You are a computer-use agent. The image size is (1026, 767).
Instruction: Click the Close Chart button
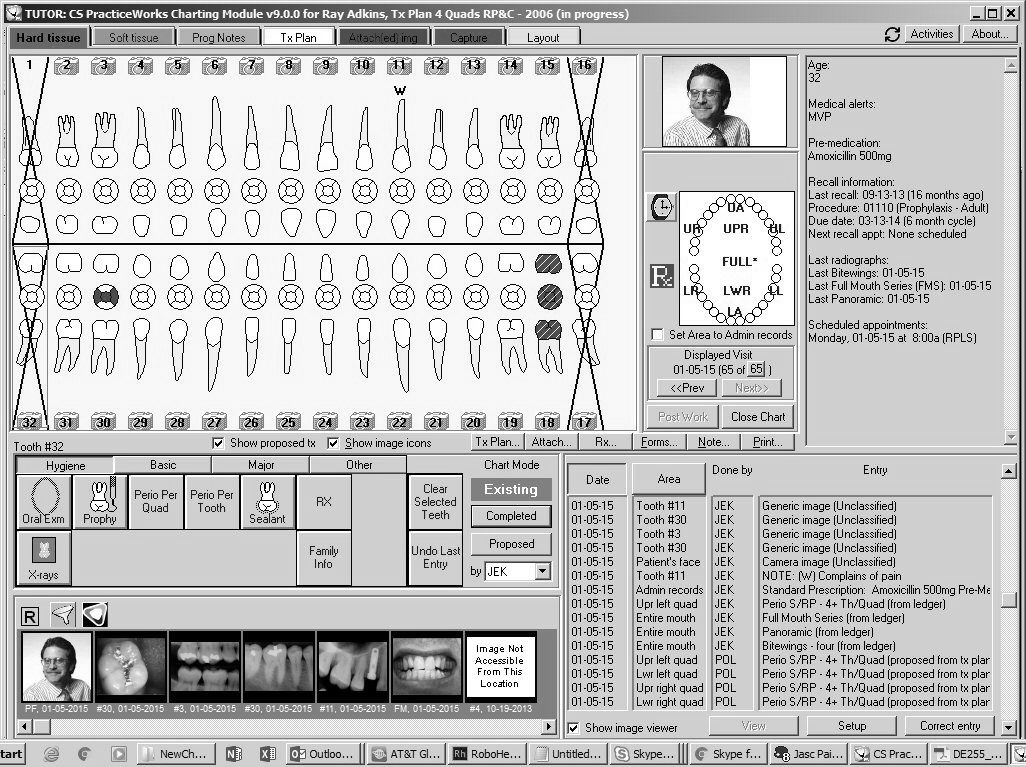click(x=758, y=416)
